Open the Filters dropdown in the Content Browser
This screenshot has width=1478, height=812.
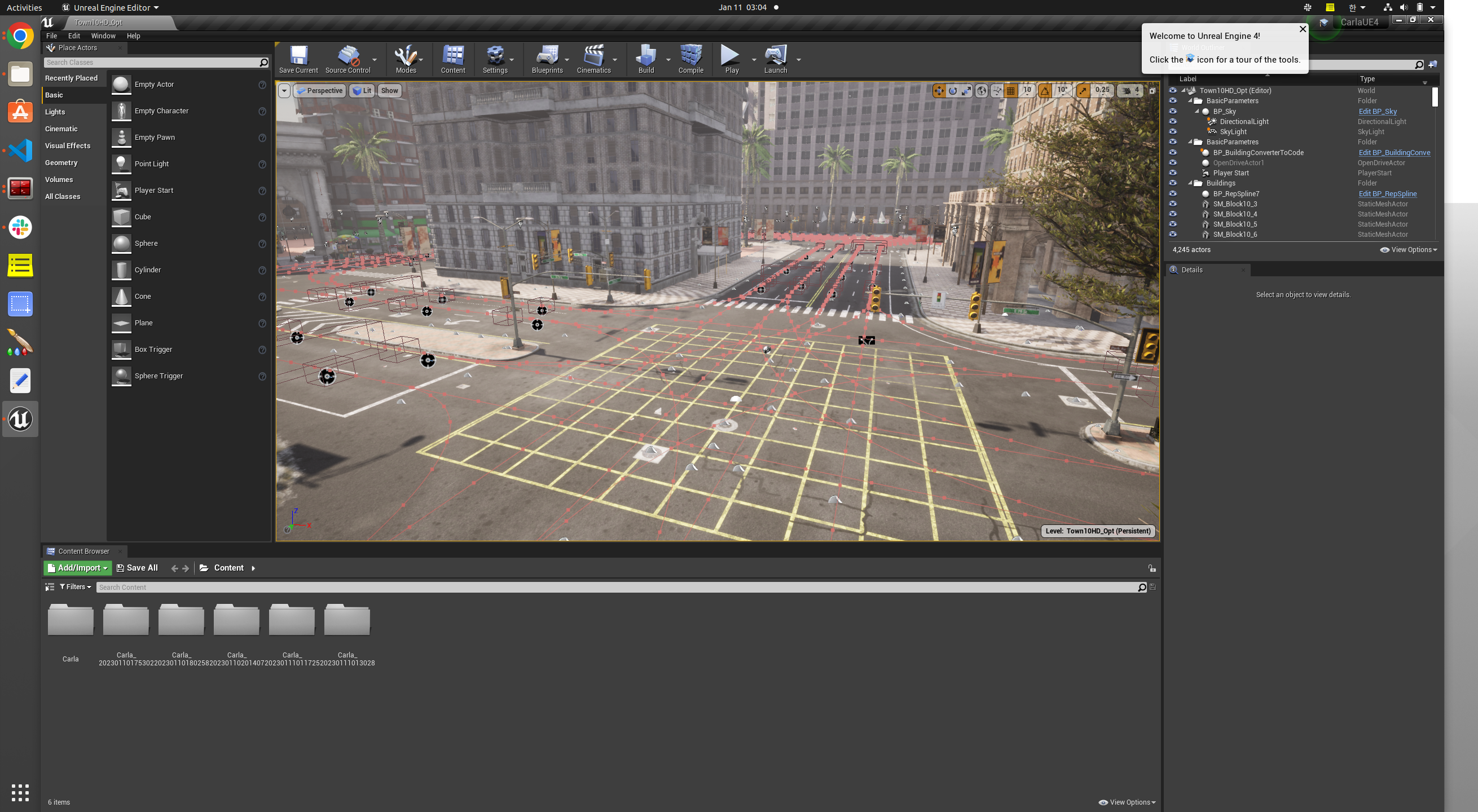tap(76, 586)
